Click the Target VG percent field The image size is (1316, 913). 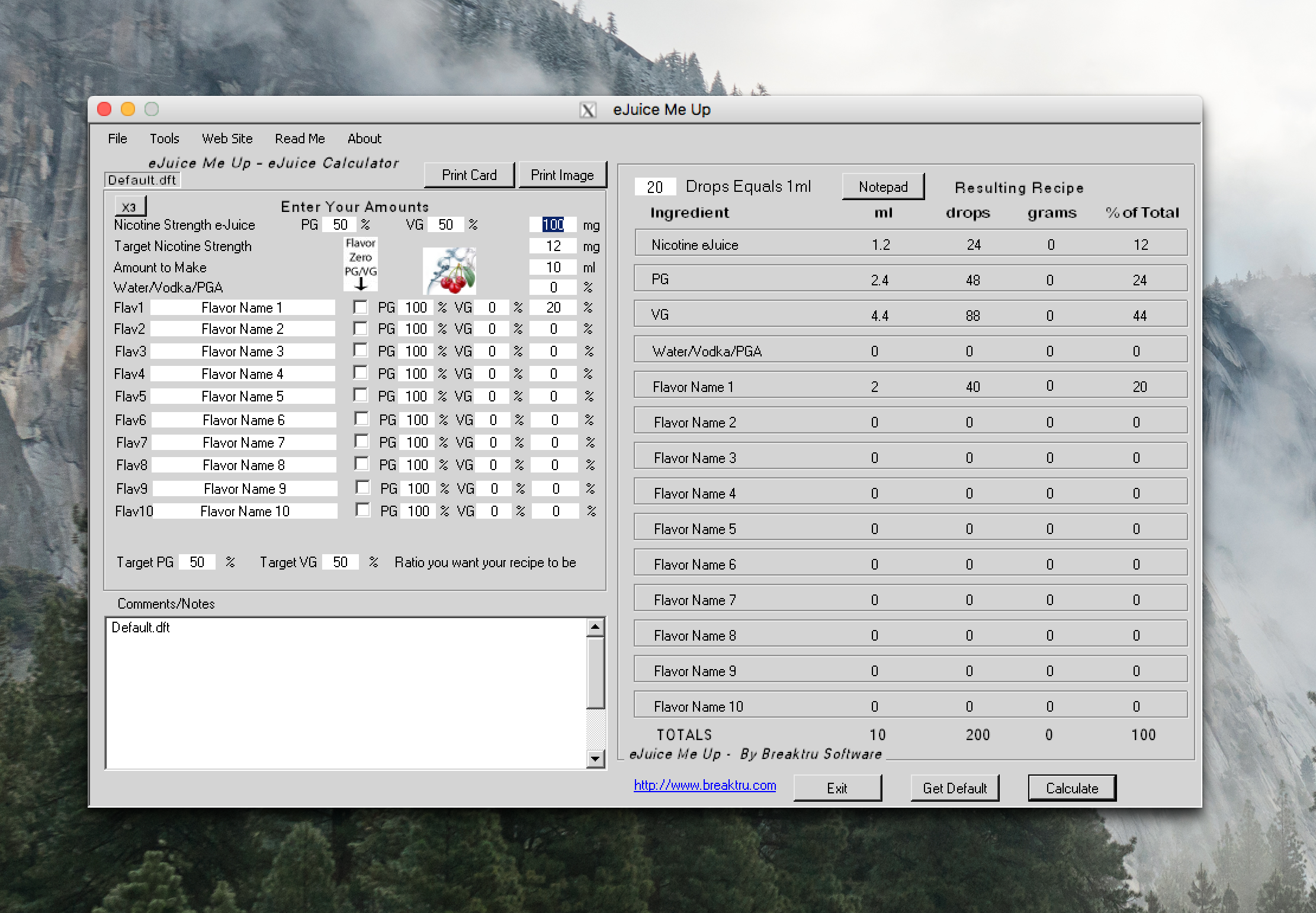click(x=341, y=562)
